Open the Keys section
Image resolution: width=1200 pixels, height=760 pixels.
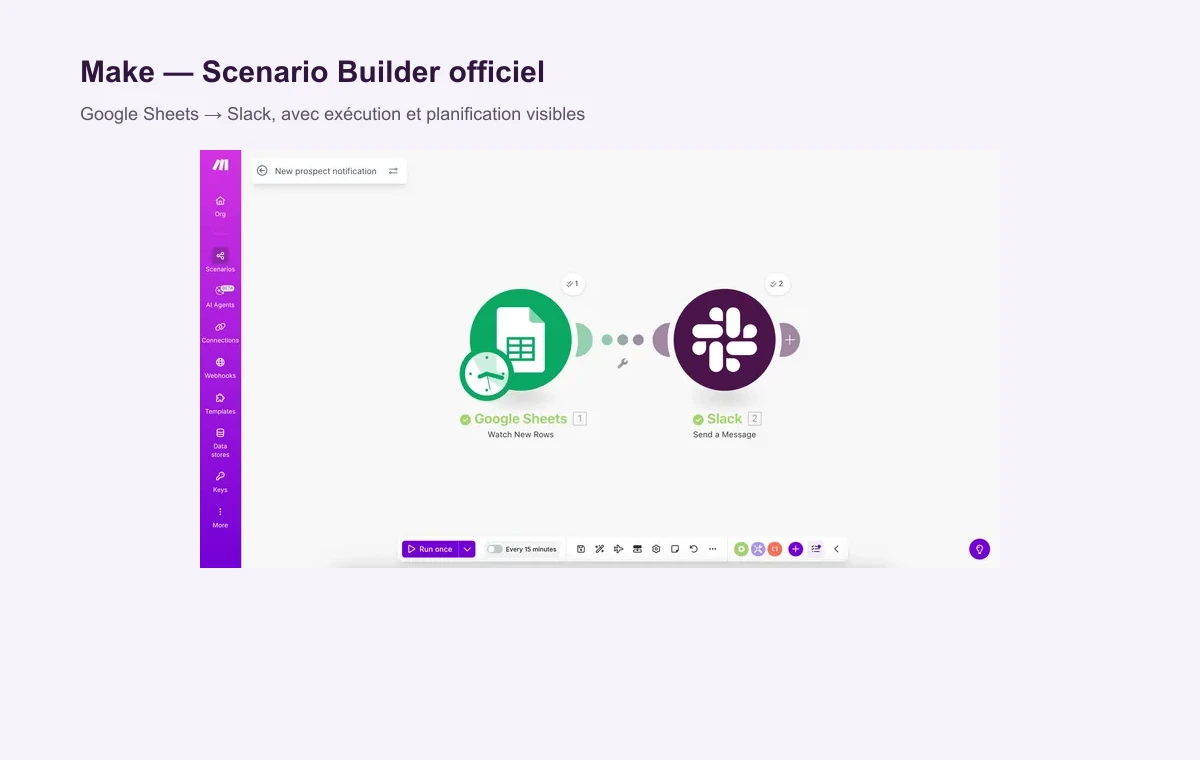tap(220, 481)
